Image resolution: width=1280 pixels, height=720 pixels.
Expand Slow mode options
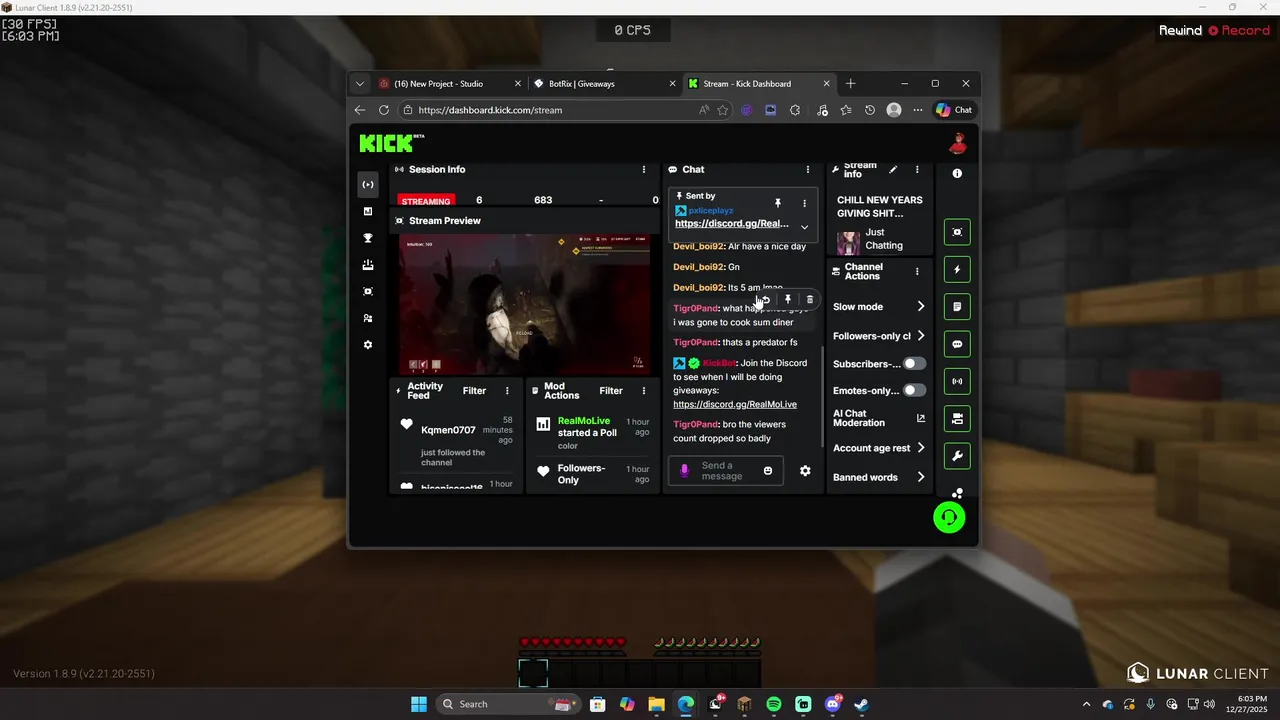tap(921, 307)
